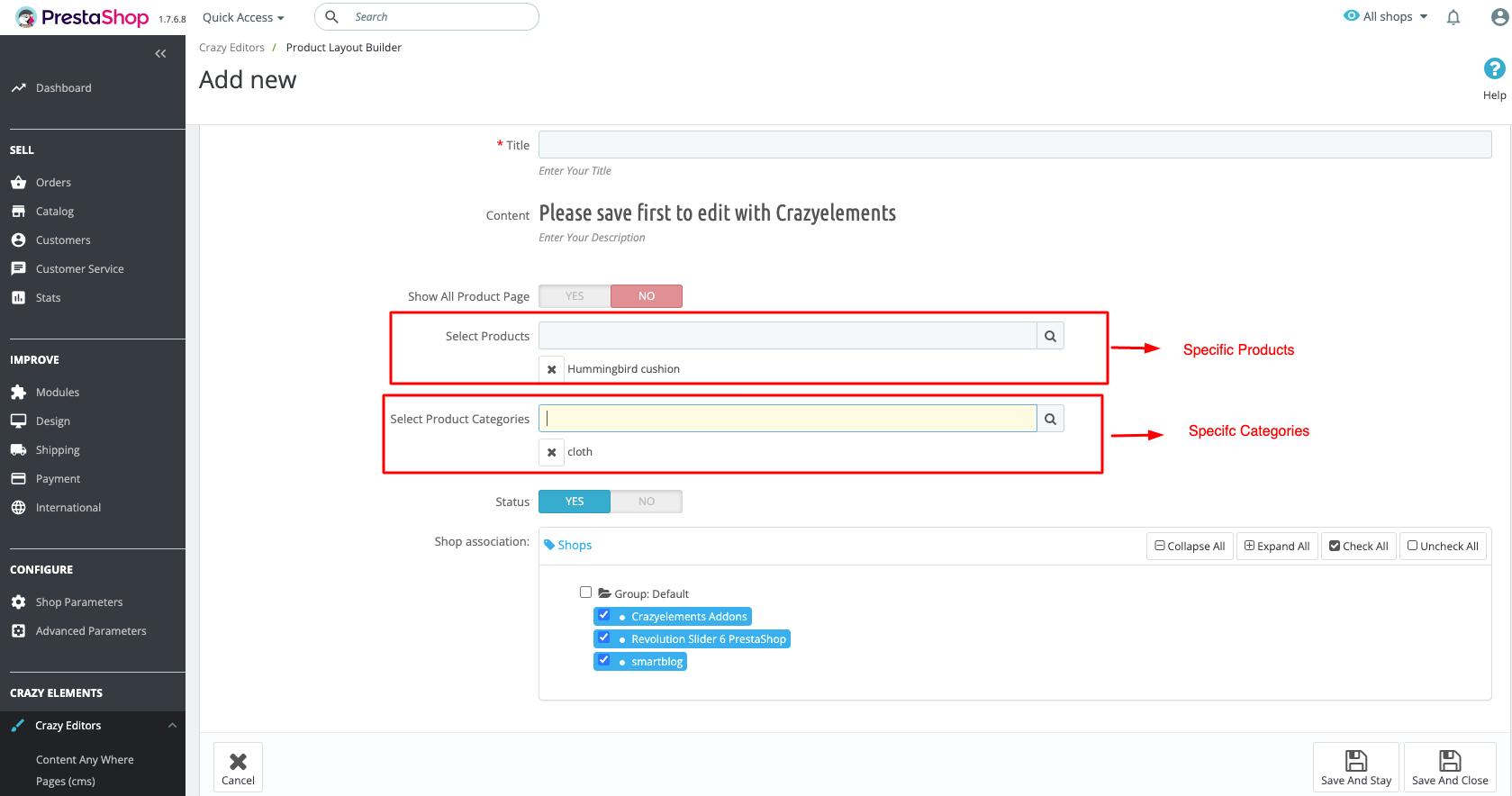Viewport: 1512px width, 796px height.
Task: Focus the Title input field
Action: click(x=1015, y=145)
